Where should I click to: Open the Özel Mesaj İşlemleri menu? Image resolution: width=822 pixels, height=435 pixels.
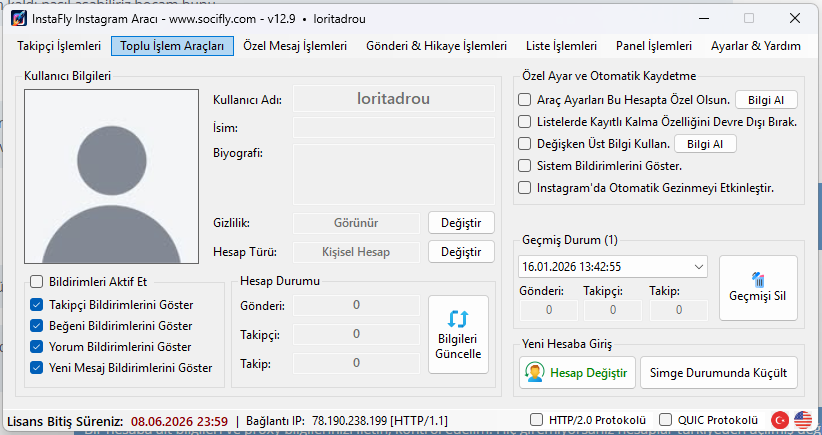click(295, 46)
